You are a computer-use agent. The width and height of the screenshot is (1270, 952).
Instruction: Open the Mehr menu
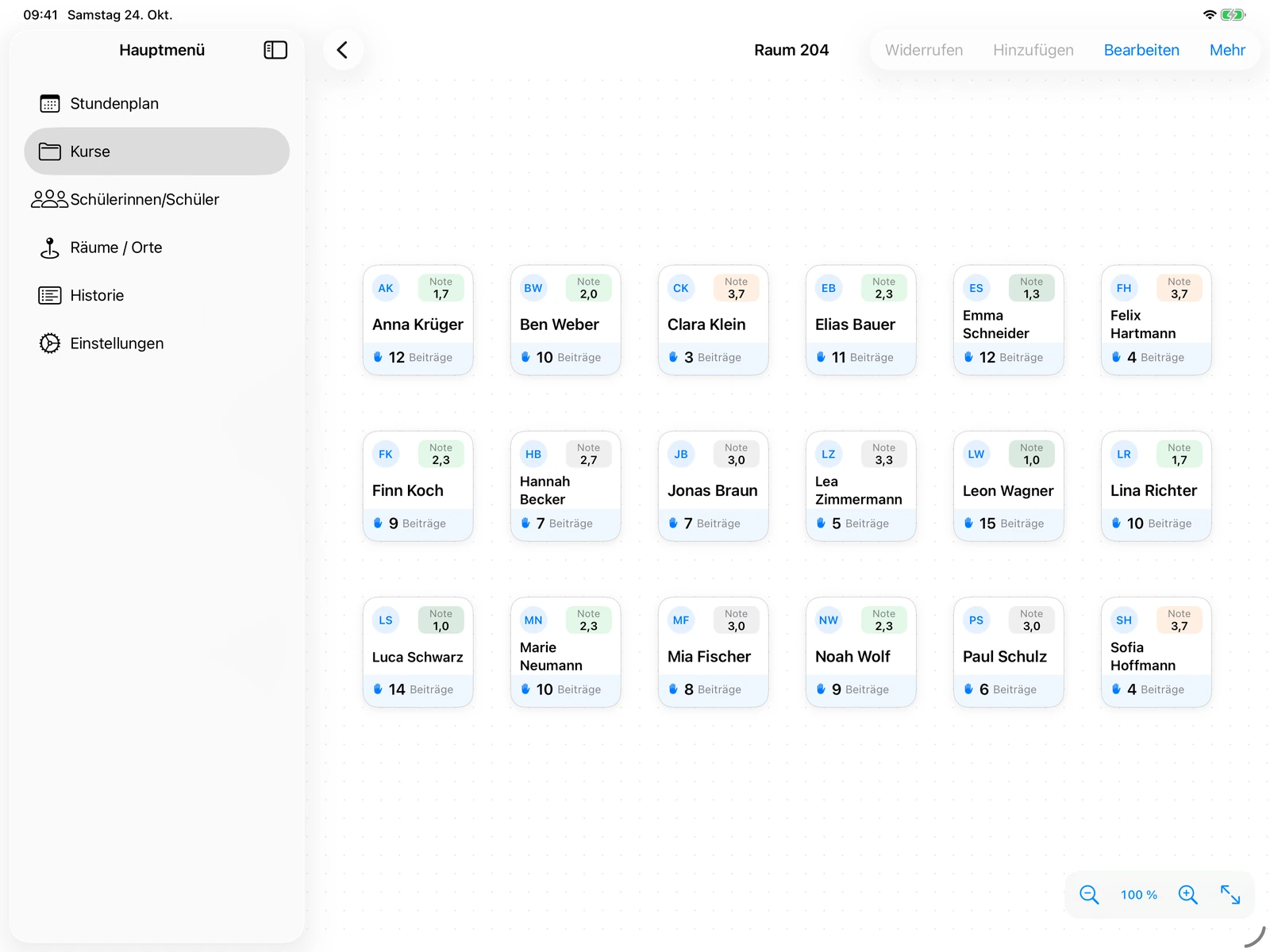pos(1227,50)
